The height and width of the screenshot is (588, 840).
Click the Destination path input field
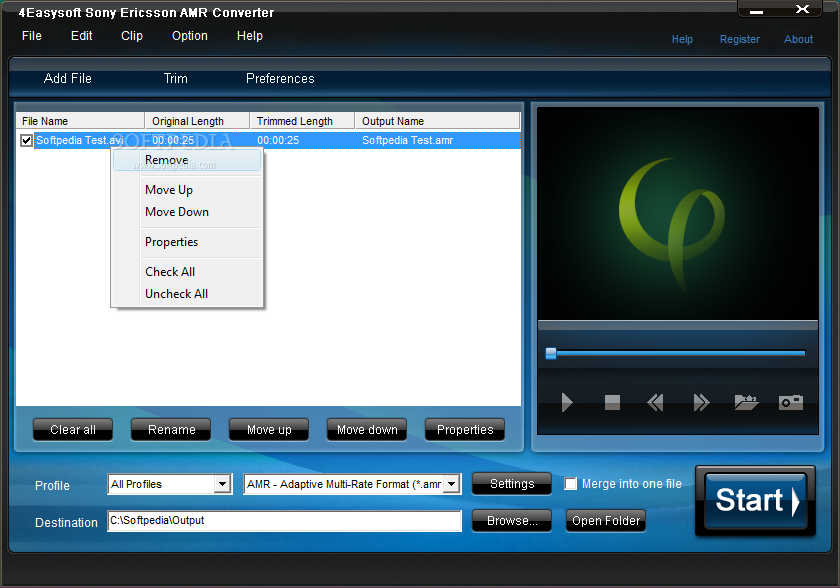pos(284,521)
